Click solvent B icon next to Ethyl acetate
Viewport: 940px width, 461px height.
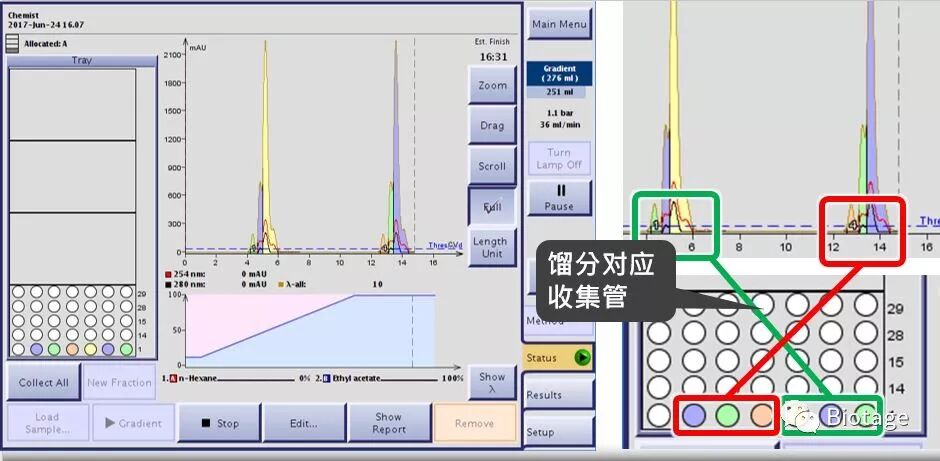[x=326, y=379]
